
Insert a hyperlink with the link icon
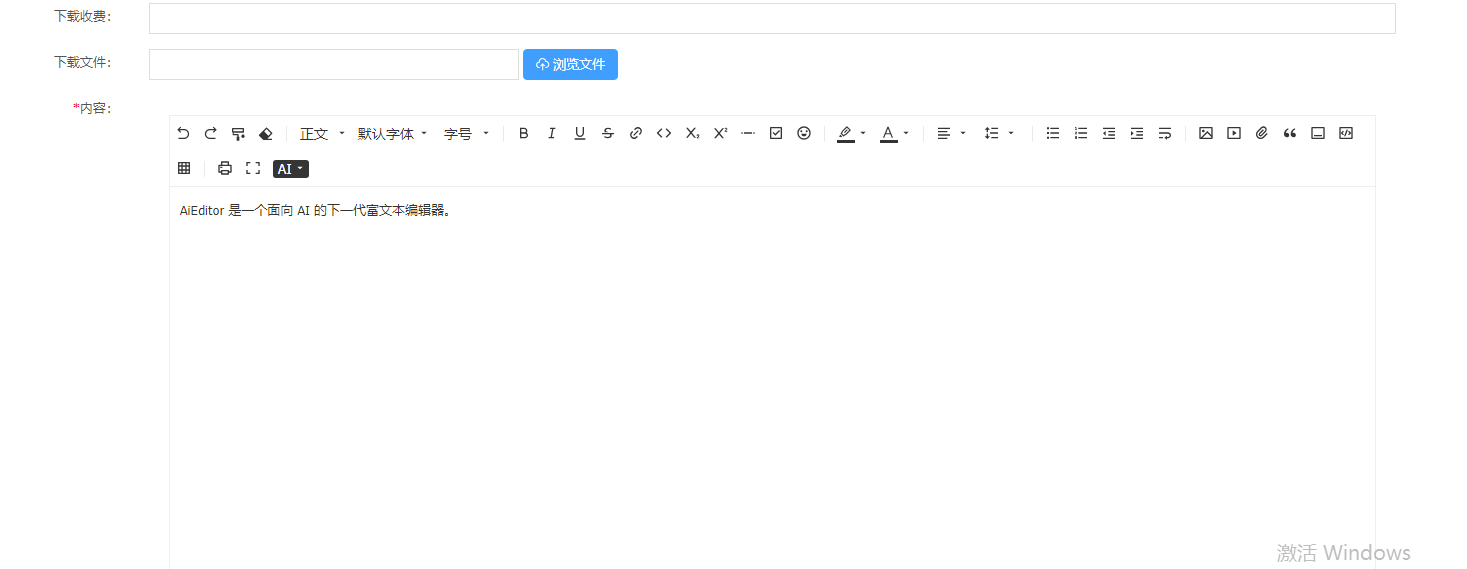(x=636, y=133)
